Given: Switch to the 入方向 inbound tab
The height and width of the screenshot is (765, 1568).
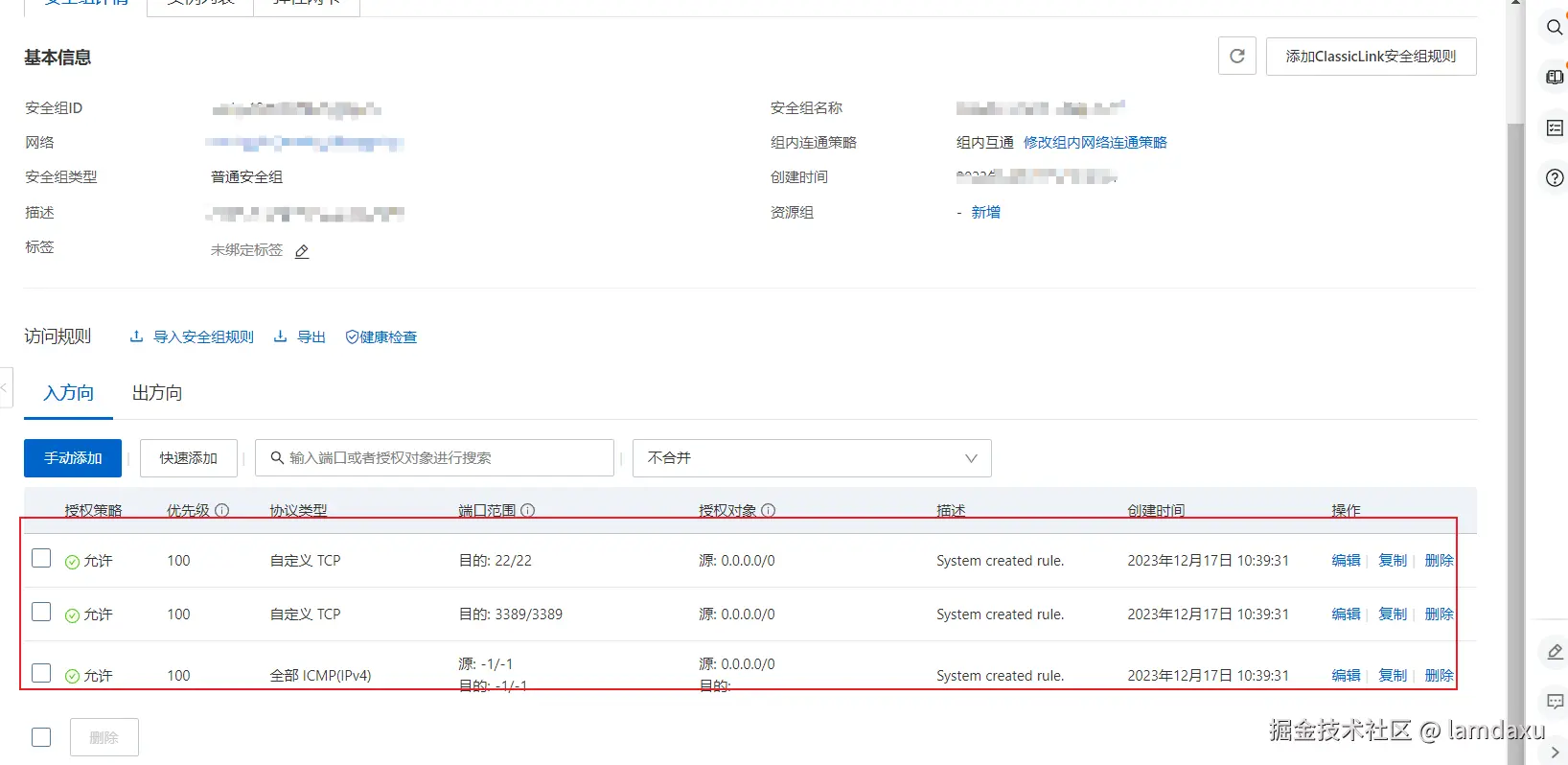Looking at the screenshot, I should (x=69, y=393).
